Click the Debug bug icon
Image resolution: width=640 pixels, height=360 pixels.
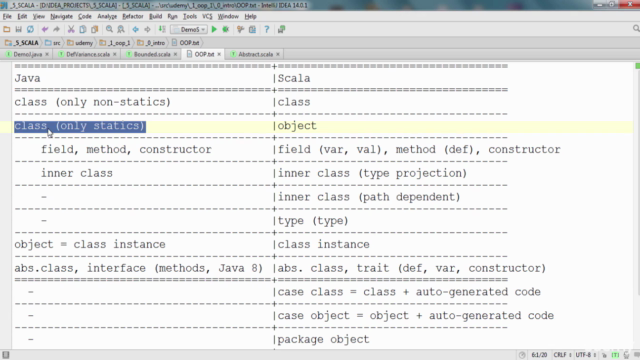click(226, 29)
